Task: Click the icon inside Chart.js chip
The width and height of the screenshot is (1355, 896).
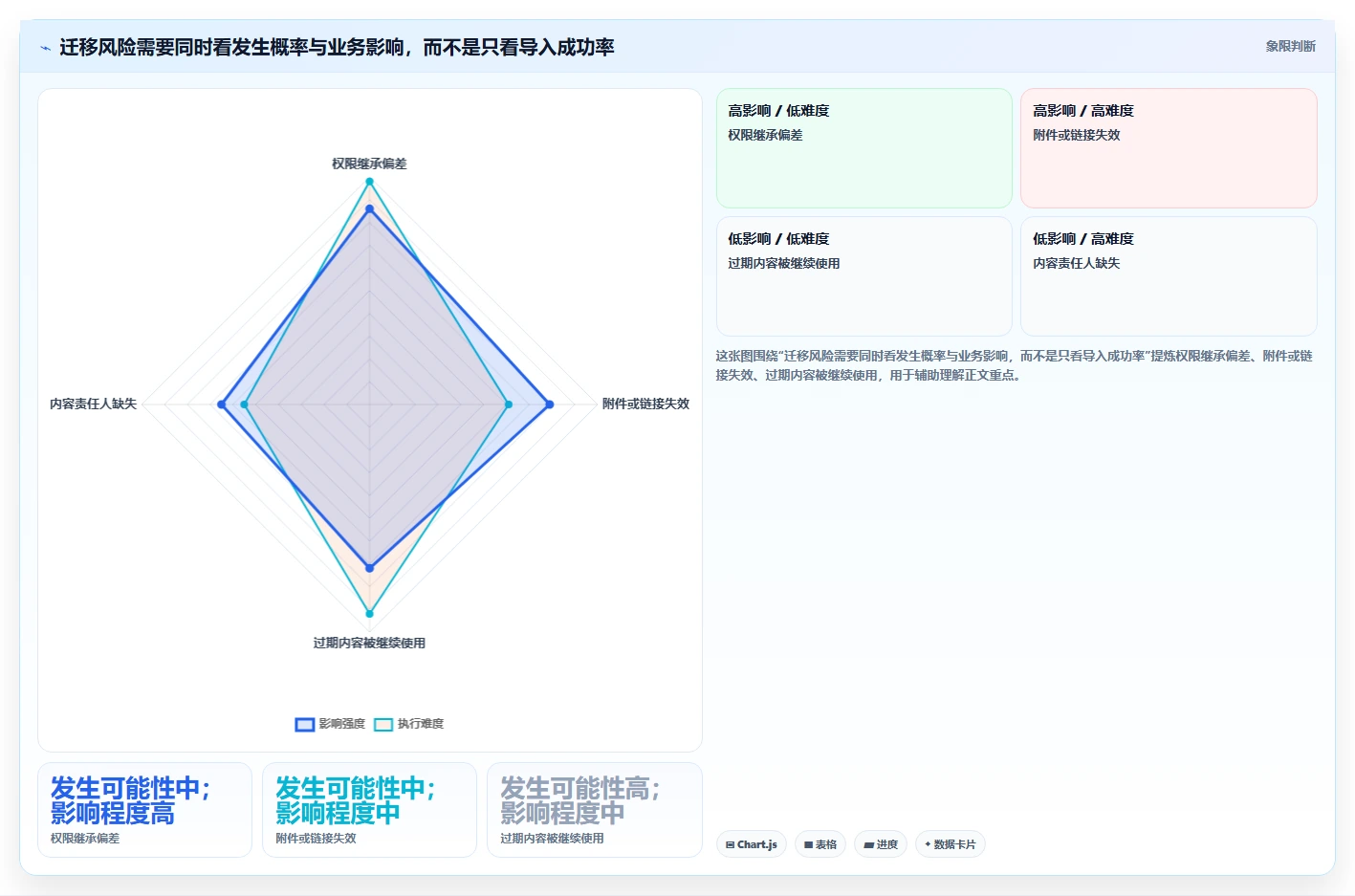Action: (730, 845)
